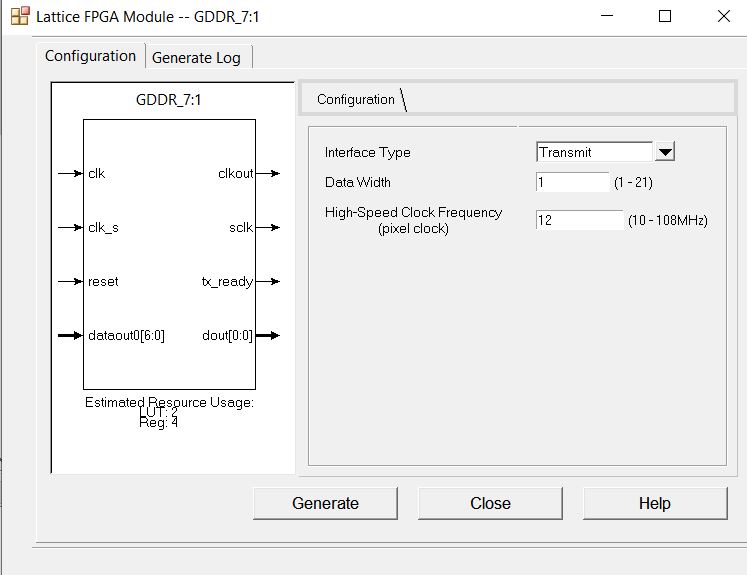Image resolution: width=747 pixels, height=575 pixels.
Task: Switch to the Generate Log tab
Action: tap(196, 58)
